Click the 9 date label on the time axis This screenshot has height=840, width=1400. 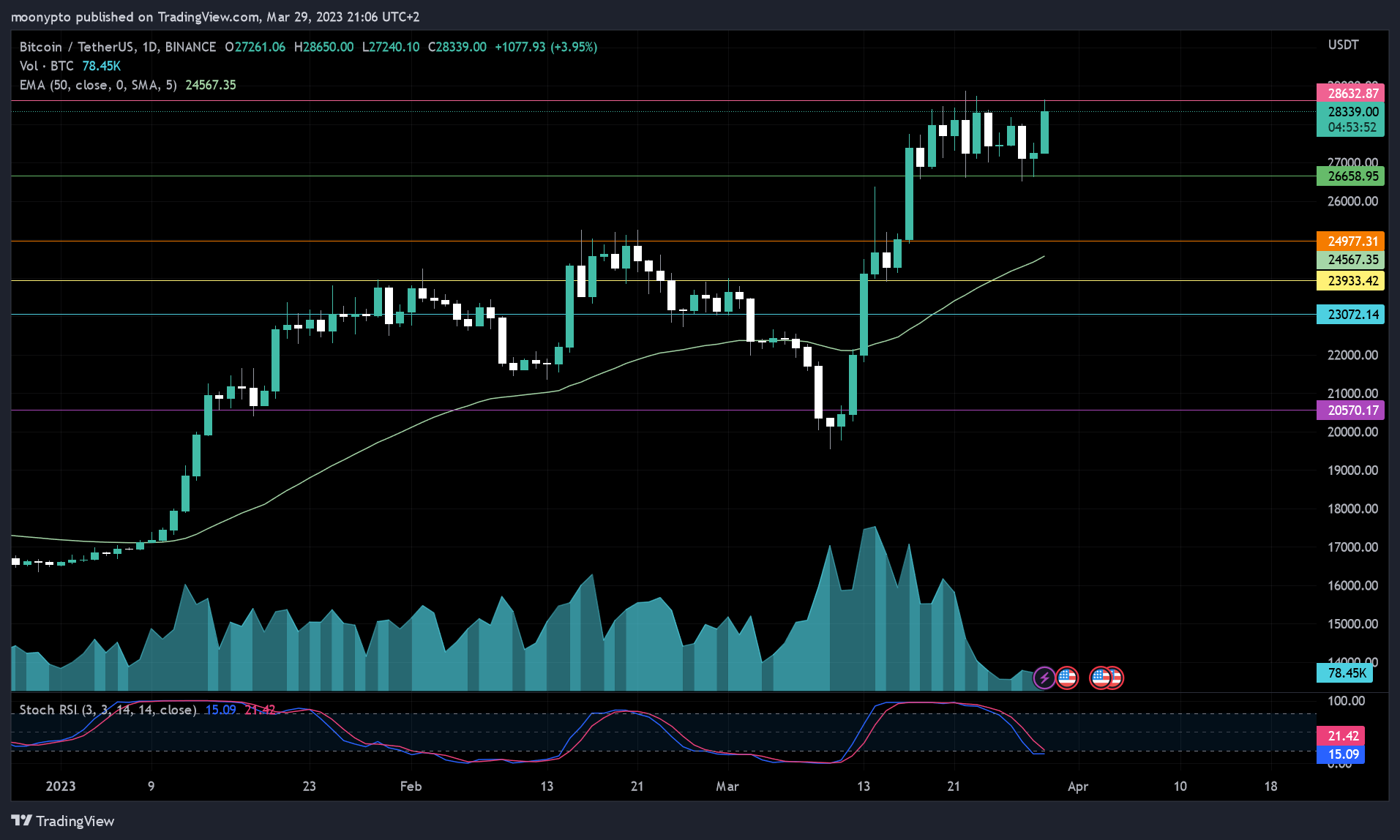point(151,786)
